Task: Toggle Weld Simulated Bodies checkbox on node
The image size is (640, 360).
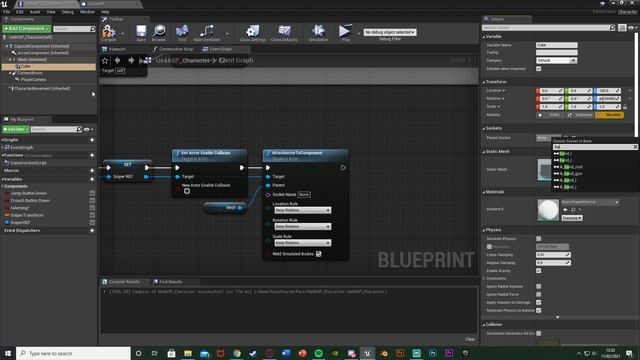Action: (318, 254)
